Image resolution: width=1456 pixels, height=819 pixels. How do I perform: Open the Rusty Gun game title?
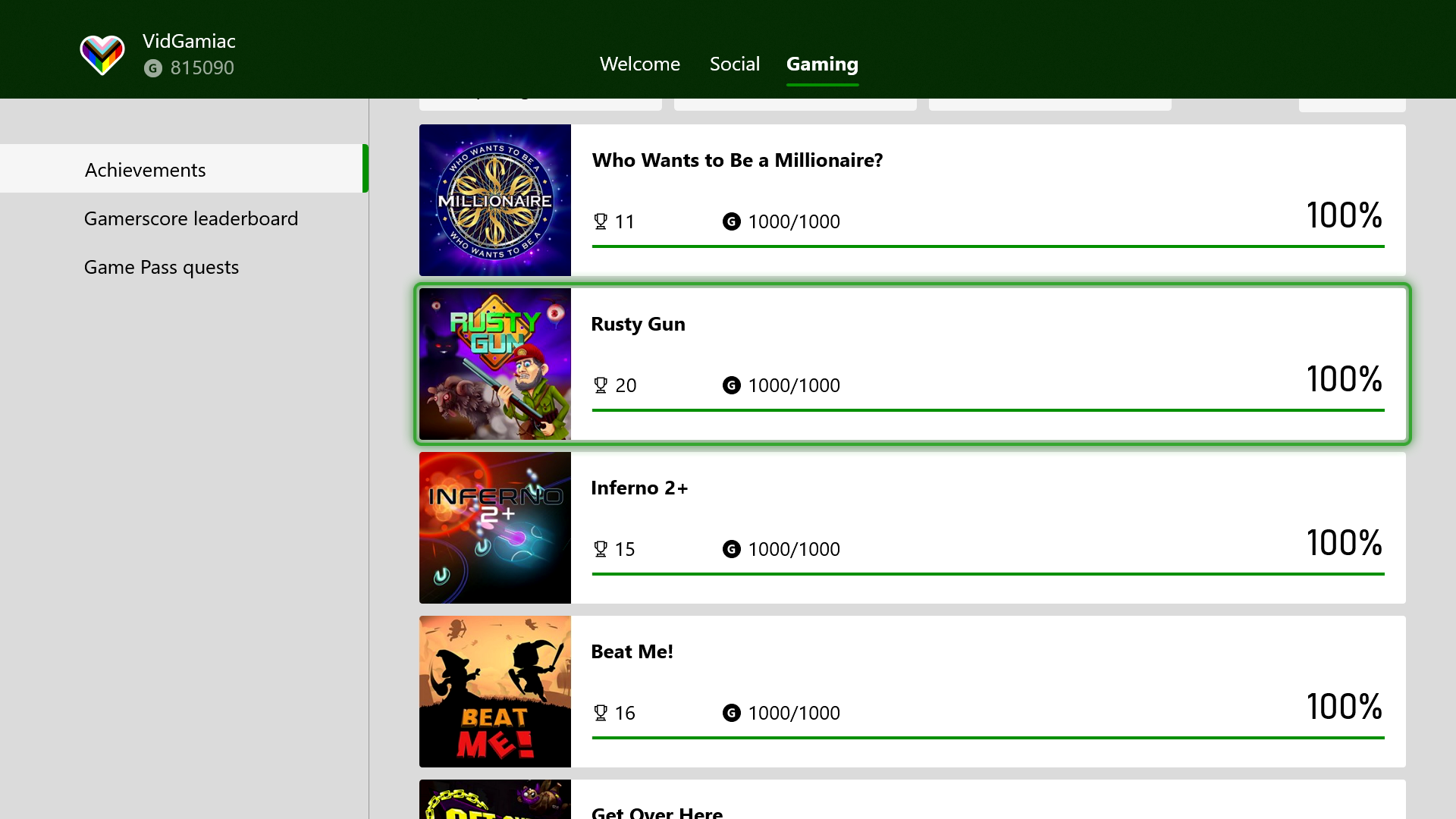(638, 324)
